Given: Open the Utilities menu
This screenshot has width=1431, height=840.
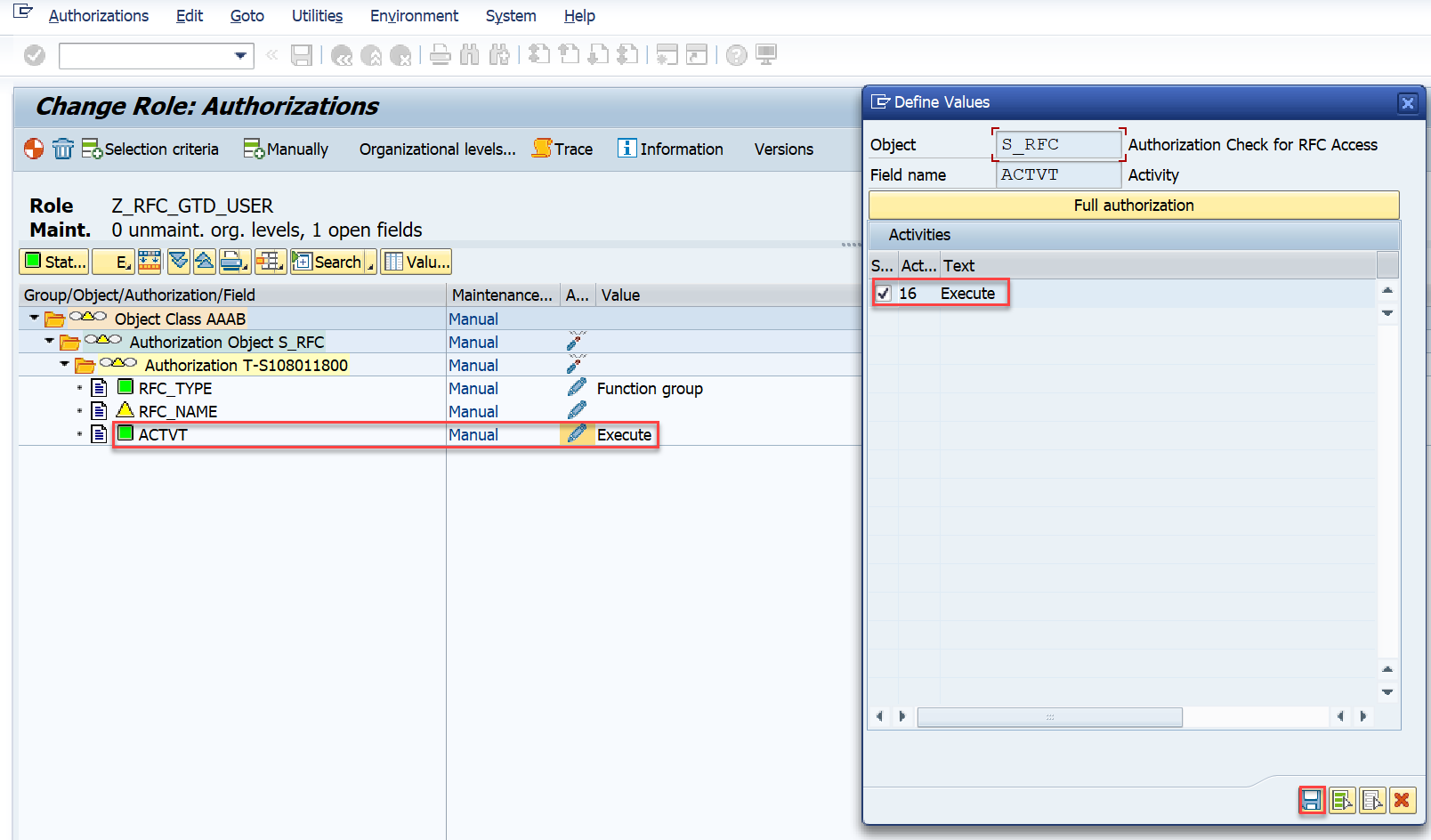Looking at the screenshot, I should pos(317,16).
